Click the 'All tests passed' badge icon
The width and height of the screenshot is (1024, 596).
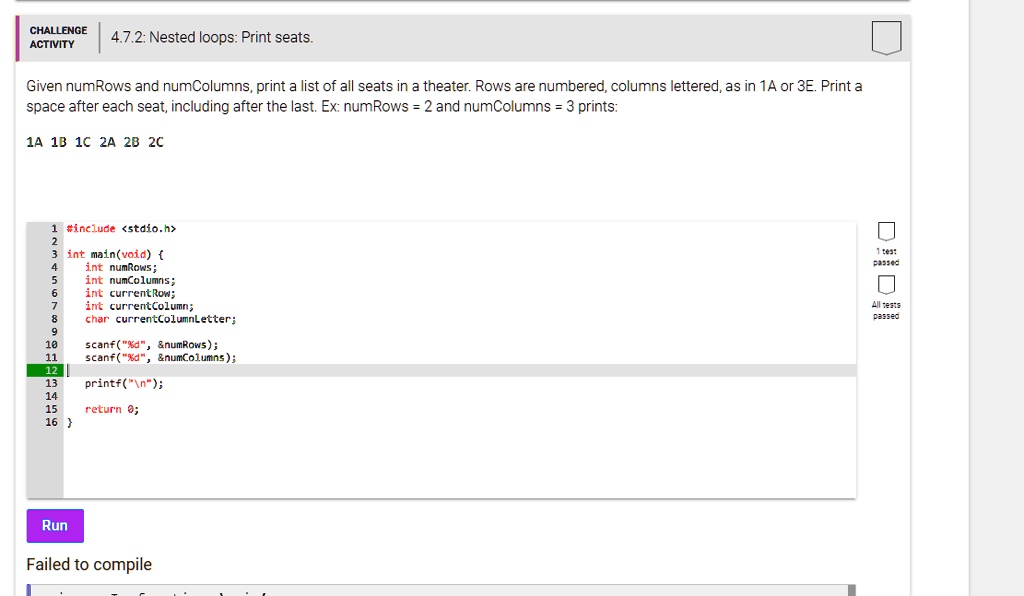coord(886,285)
